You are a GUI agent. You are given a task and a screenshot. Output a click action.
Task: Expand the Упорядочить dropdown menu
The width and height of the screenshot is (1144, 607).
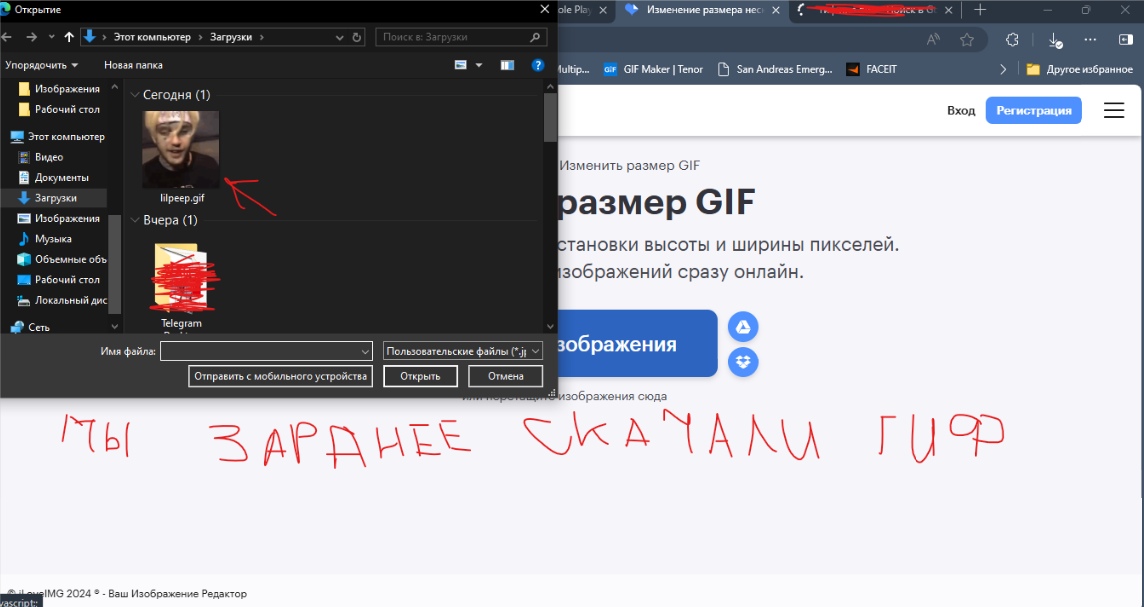tap(42, 65)
